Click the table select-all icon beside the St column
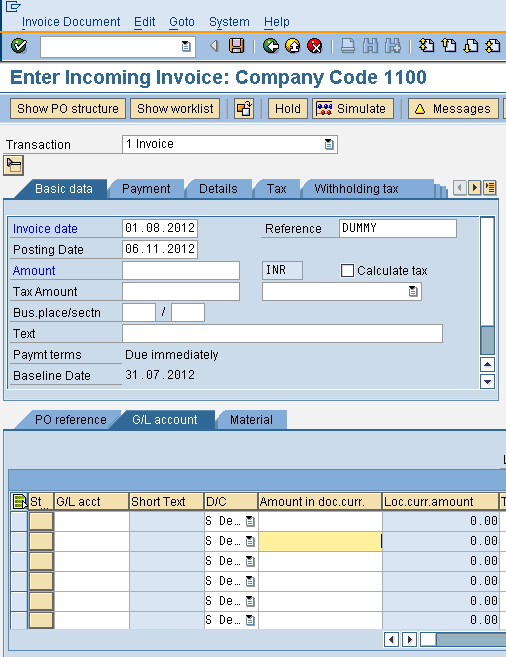The image size is (506, 657). 20,501
